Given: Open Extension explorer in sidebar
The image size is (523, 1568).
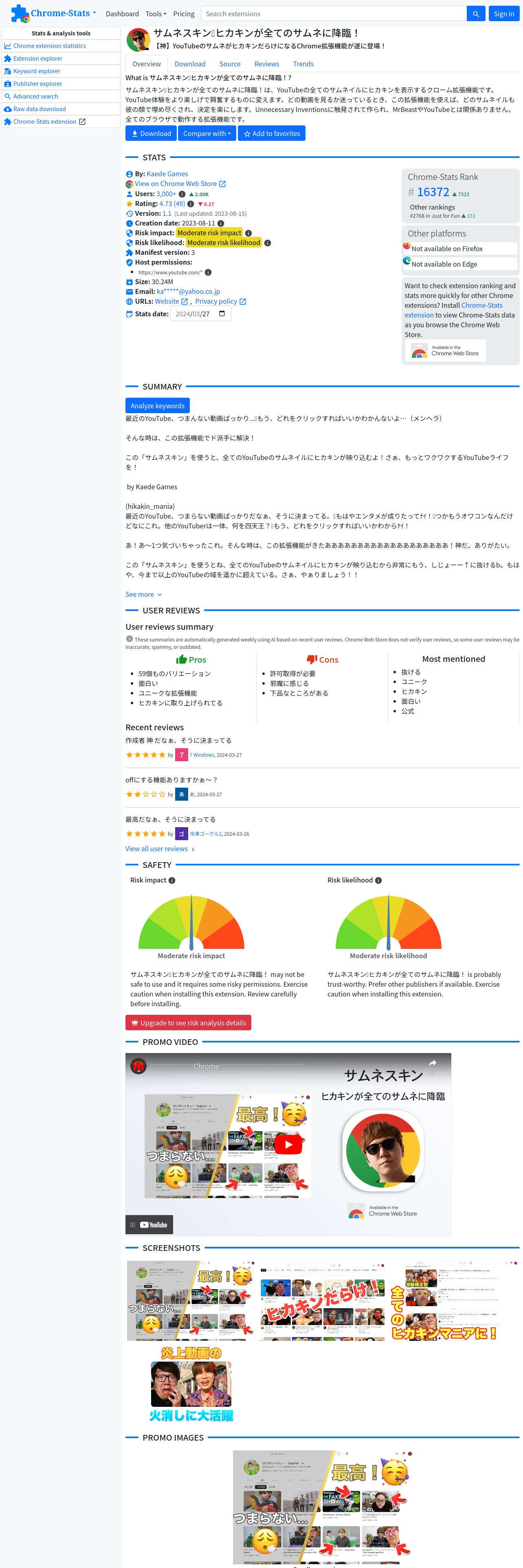Looking at the screenshot, I should (61, 59).
